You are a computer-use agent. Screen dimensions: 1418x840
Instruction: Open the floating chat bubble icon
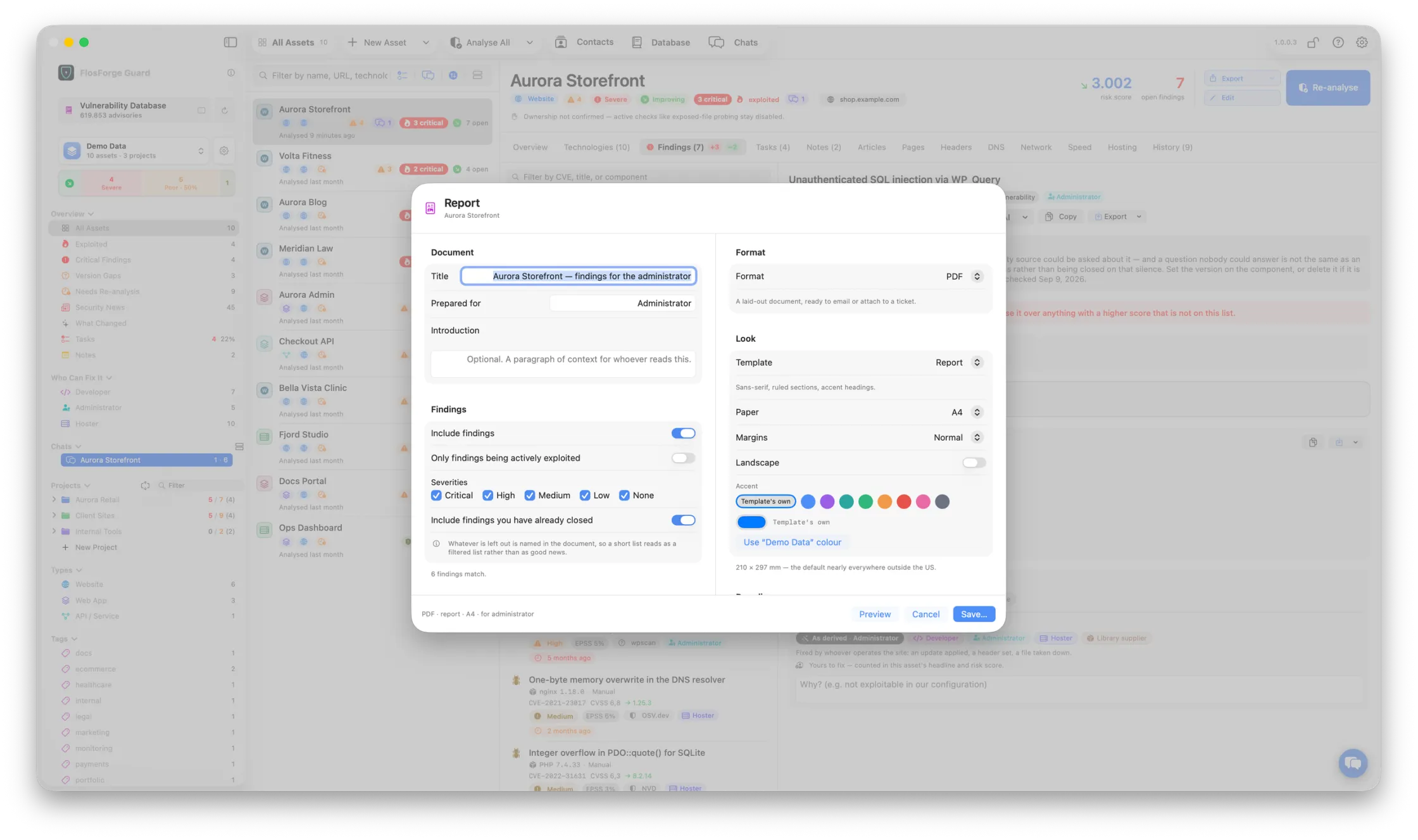pos(1353,763)
